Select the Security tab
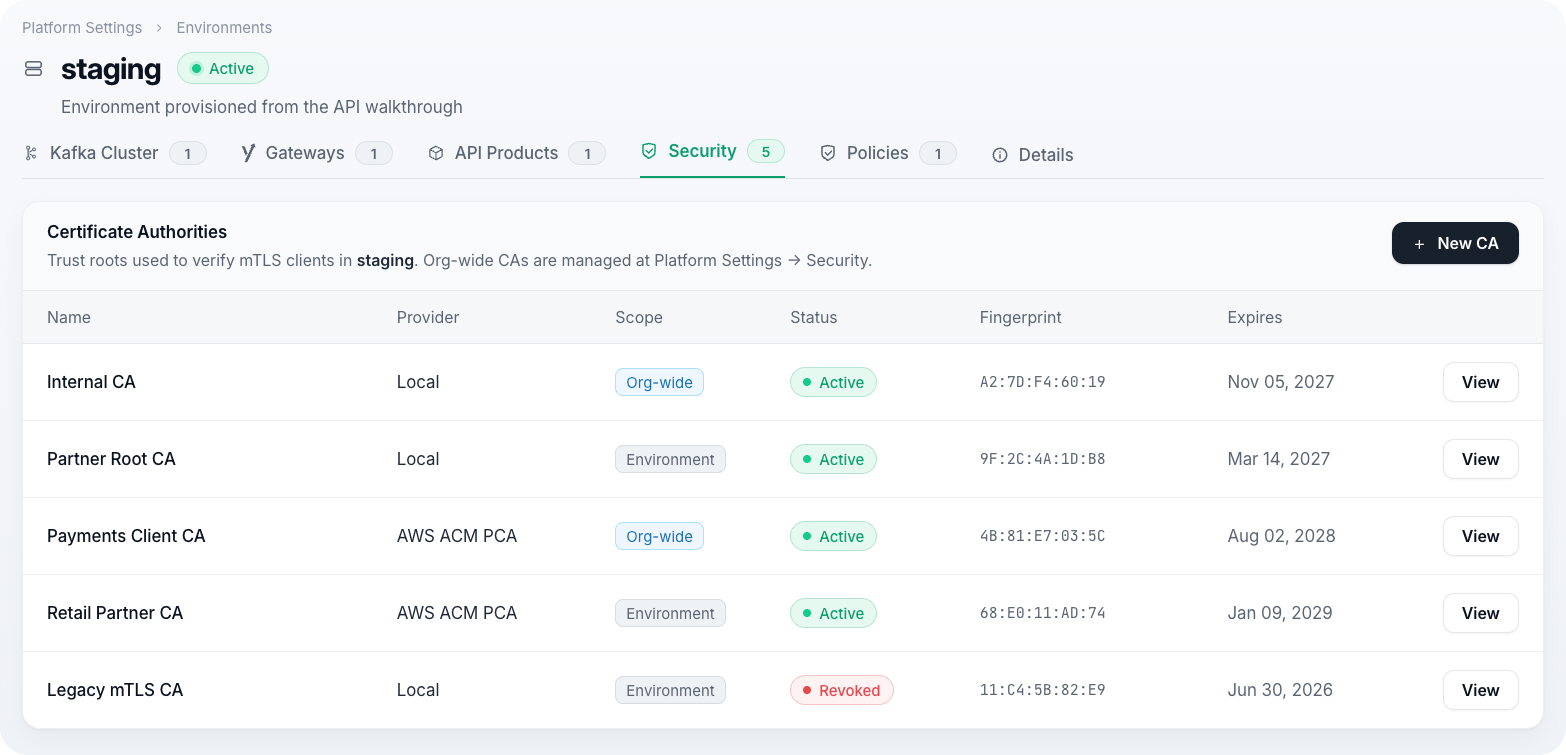 [x=712, y=151]
